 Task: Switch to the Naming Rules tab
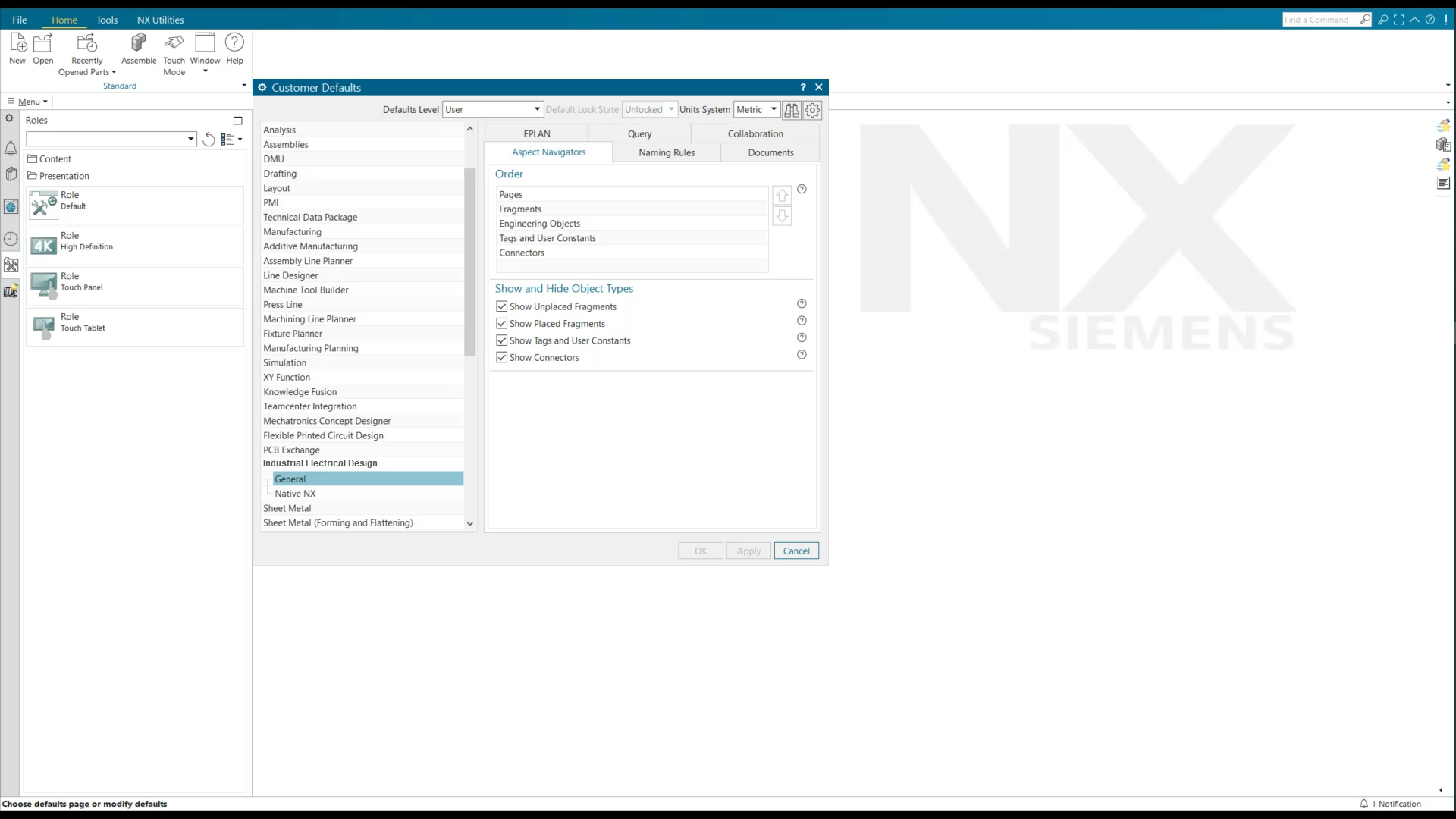click(666, 152)
